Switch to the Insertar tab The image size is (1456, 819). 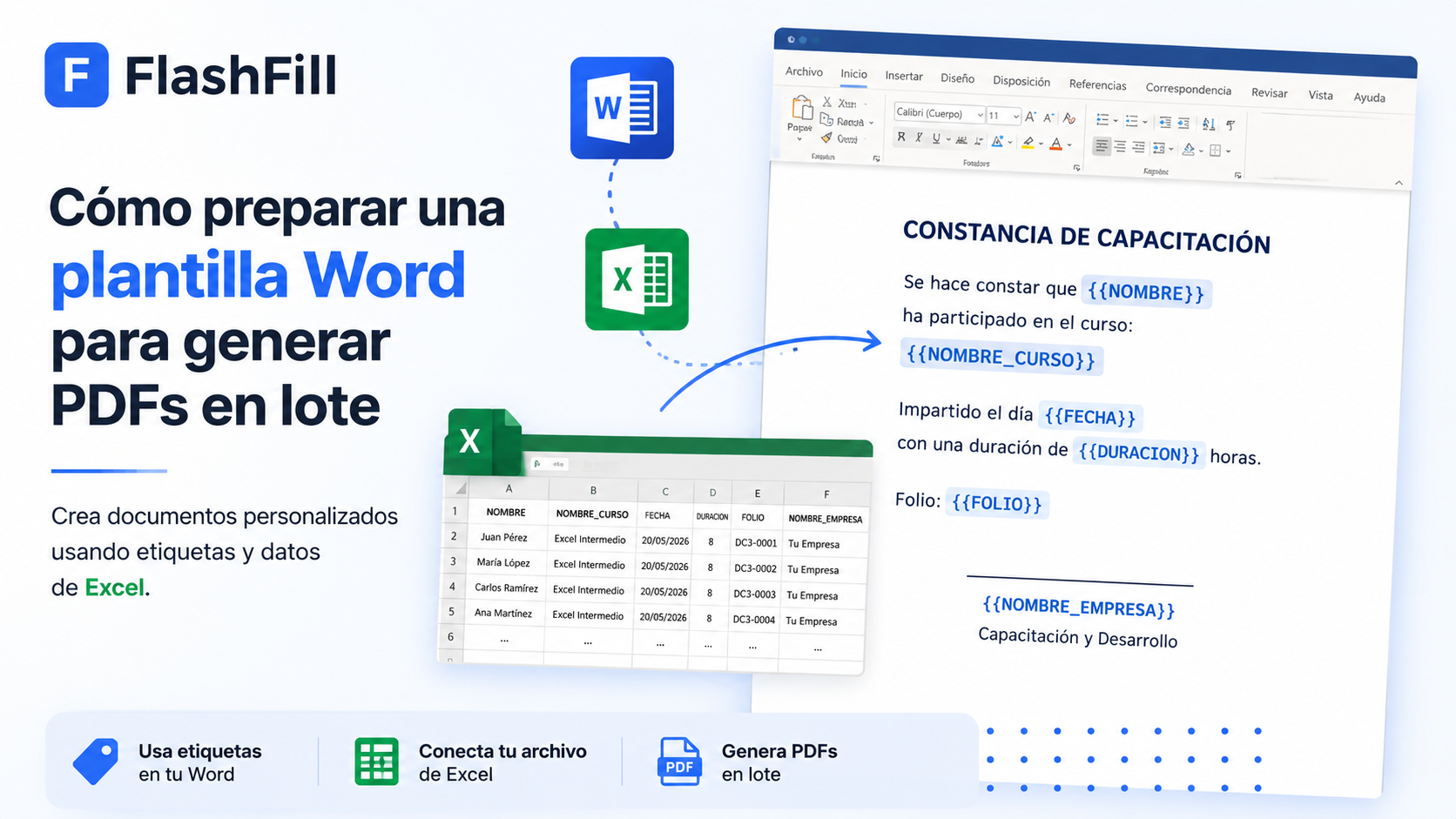(904, 76)
